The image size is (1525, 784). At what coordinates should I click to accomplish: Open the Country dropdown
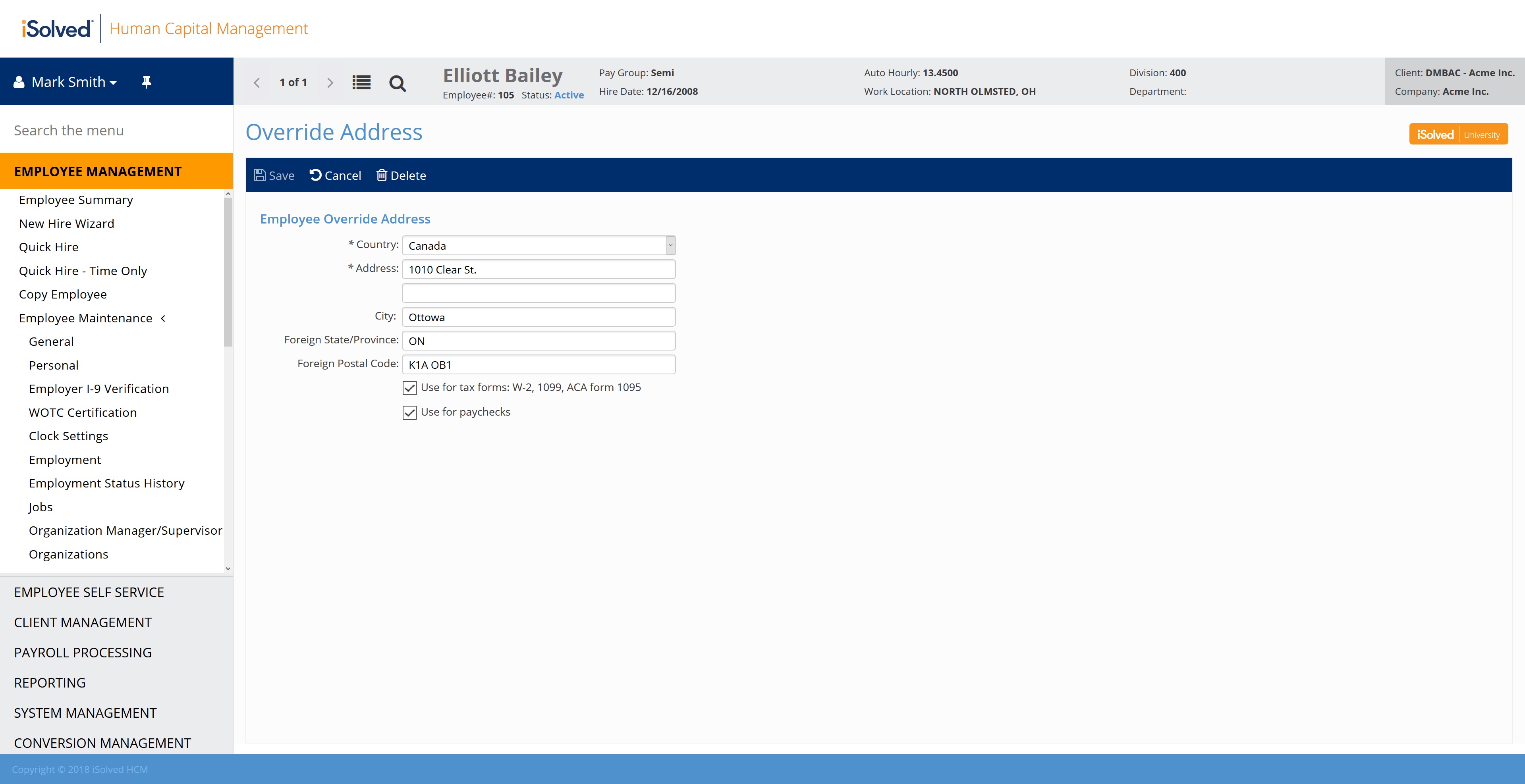(670, 246)
